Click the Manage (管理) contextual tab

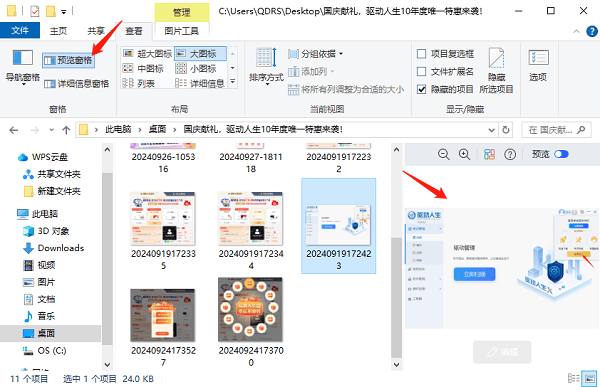(x=182, y=13)
